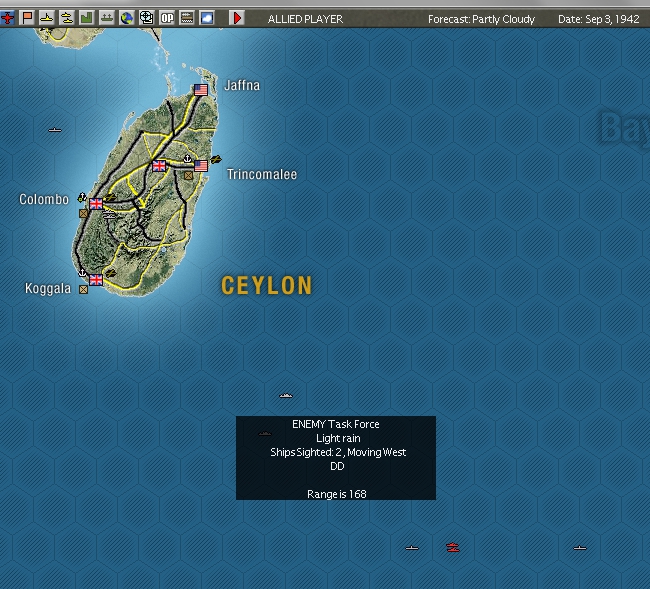
Task: Click the cloud weather toolbar icon
Action: 206,18
